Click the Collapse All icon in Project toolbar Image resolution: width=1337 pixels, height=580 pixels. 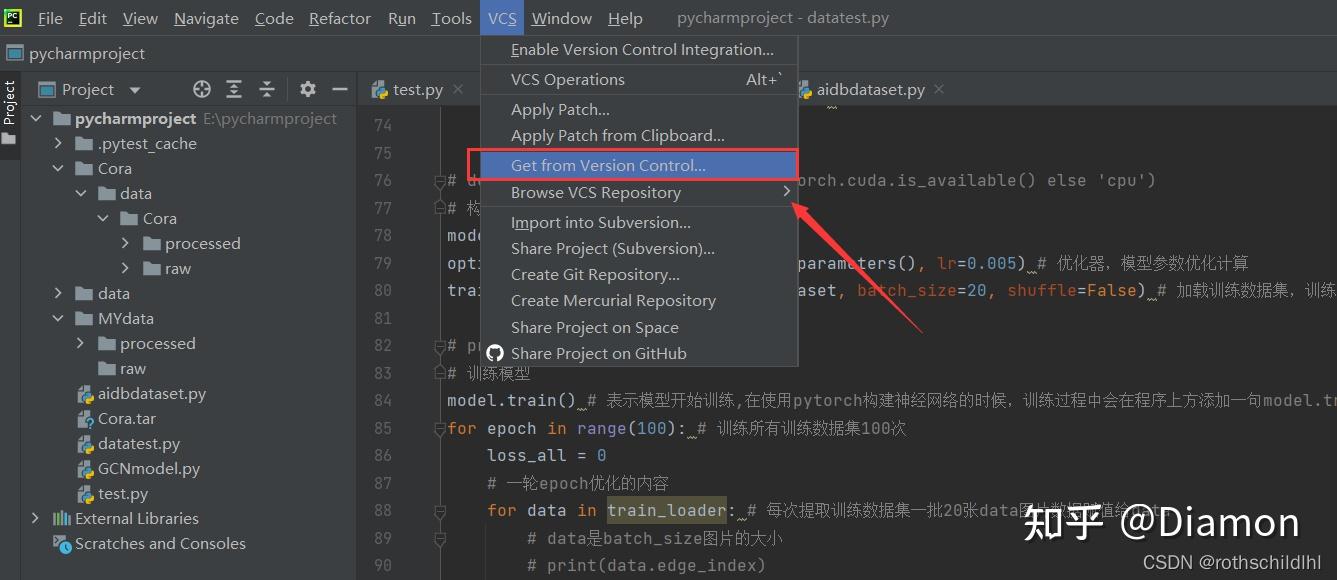click(266, 88)
